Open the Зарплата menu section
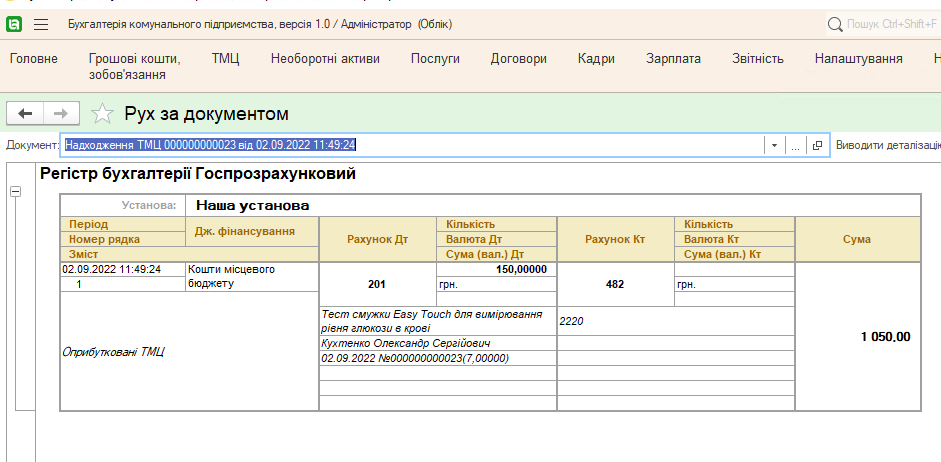 [x=673, y=59]
